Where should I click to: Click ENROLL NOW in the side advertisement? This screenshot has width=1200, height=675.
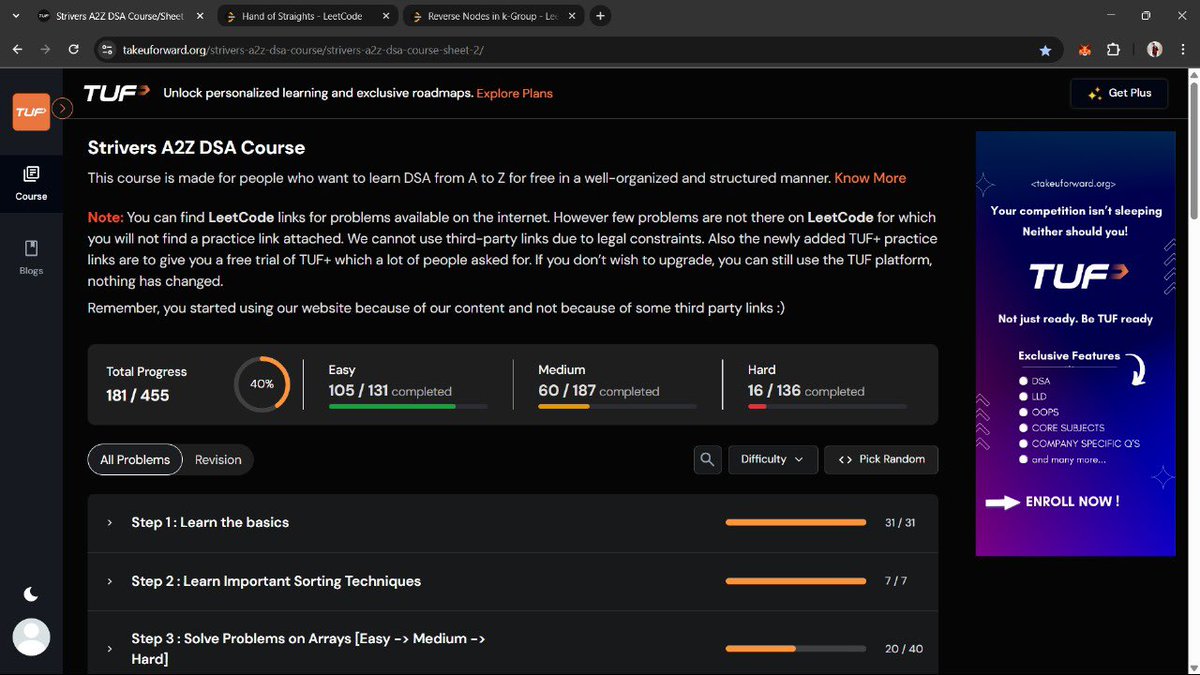[1072, 501]
